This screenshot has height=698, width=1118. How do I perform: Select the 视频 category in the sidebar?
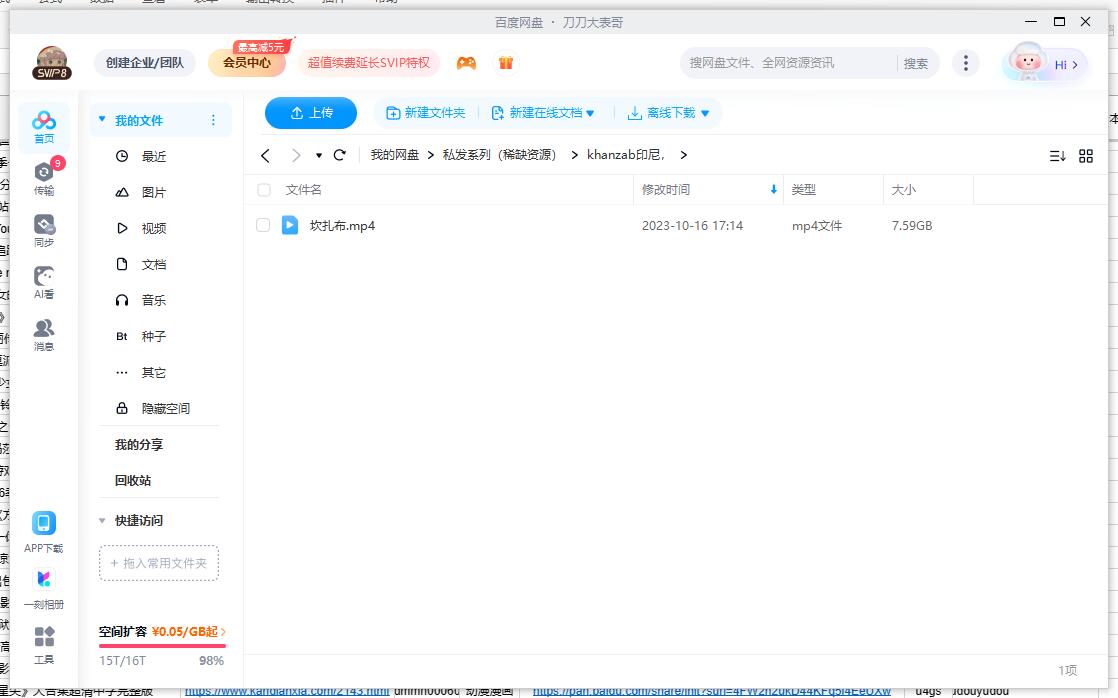[152, 228]
